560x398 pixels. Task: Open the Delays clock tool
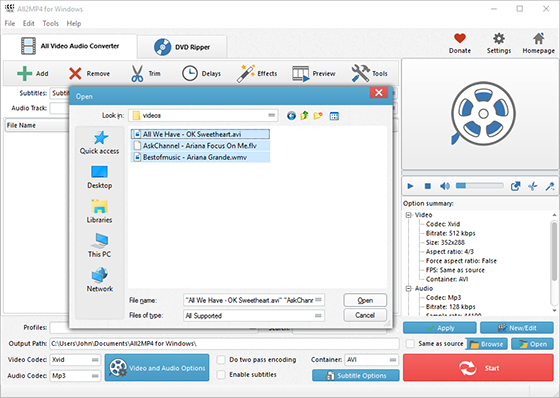point(201,74)
